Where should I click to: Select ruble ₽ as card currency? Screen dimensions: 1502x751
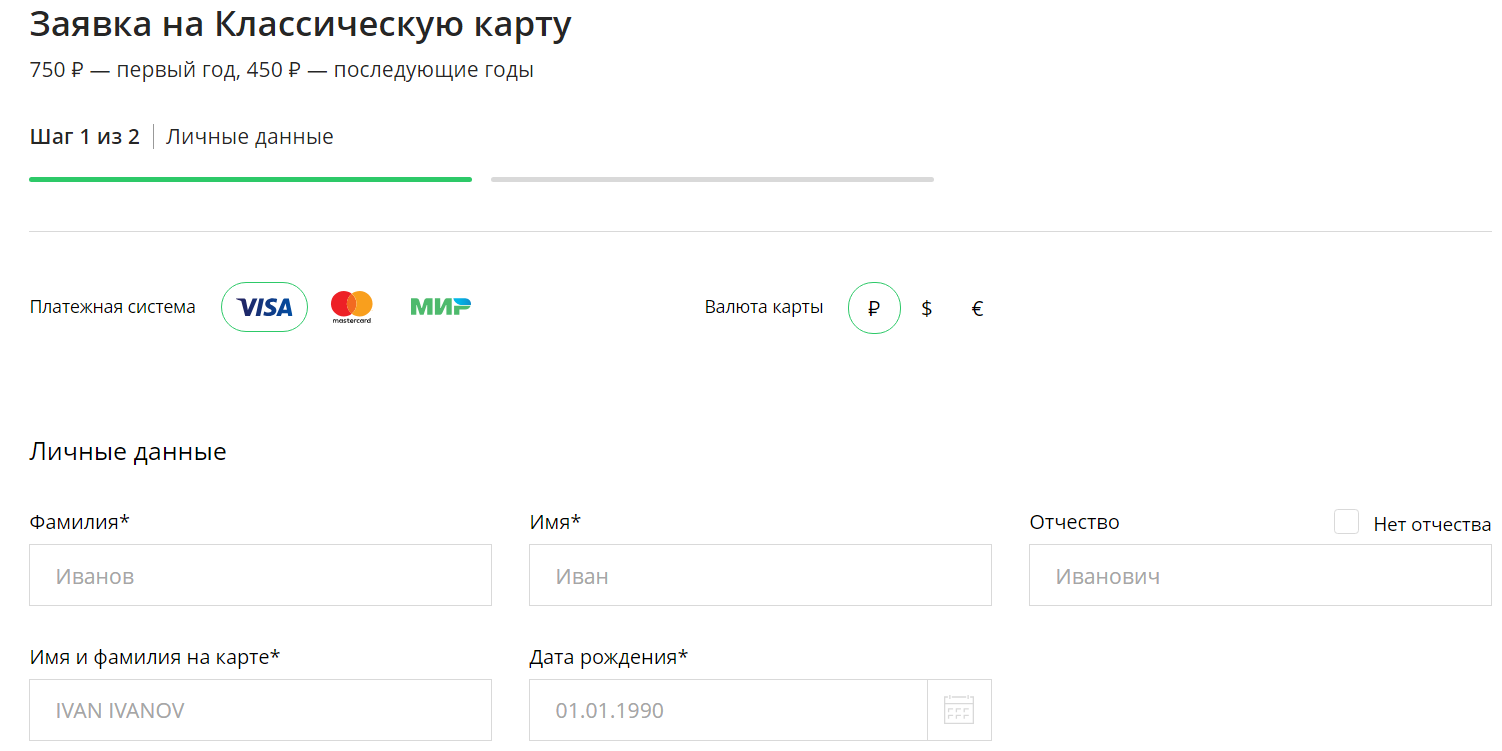pos(874,308)
